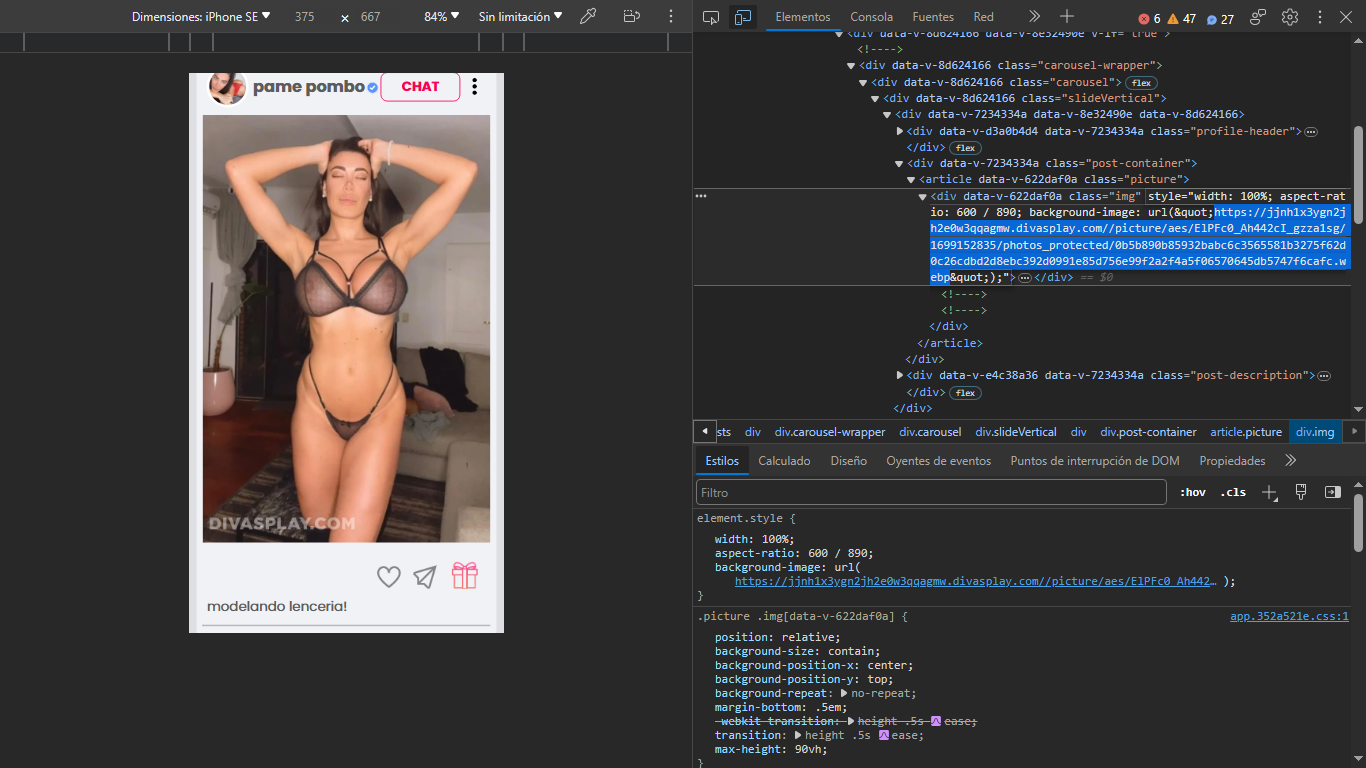Switch to the Calculado tab

784,461
